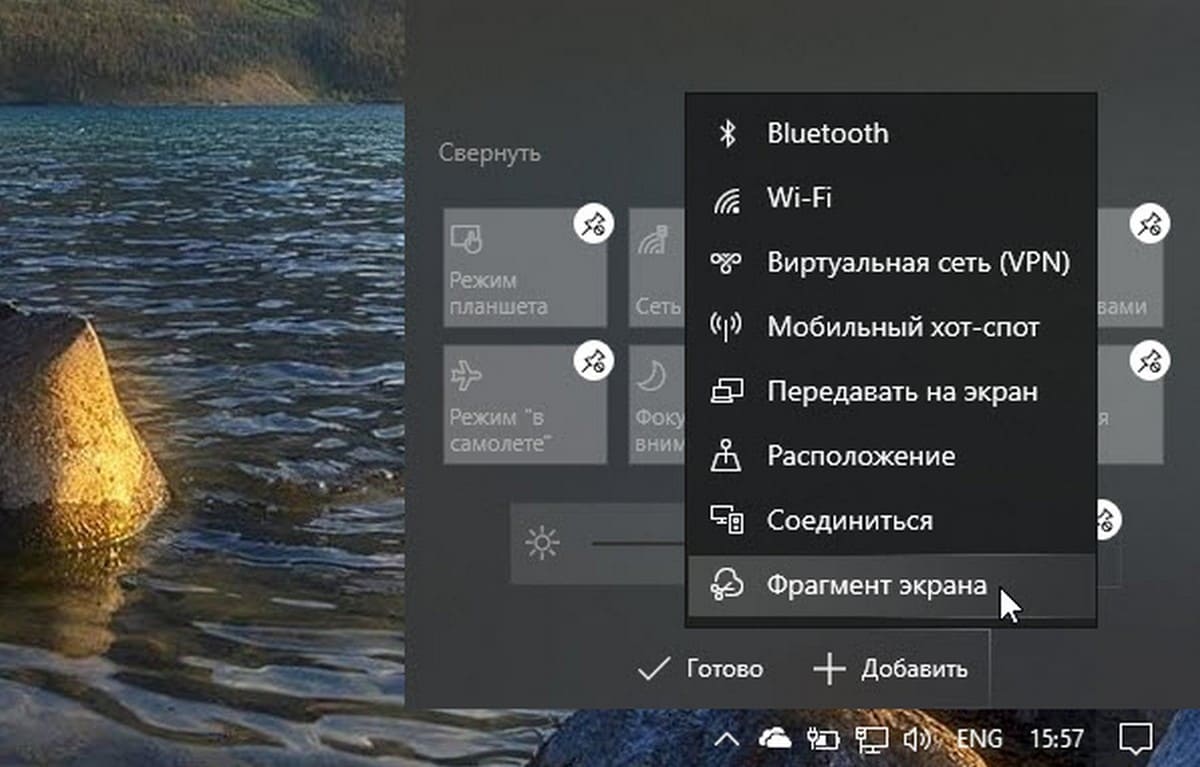Add Виртуальная сеть (VPN) quick action
1200x767 pixels.
[918, 263]
